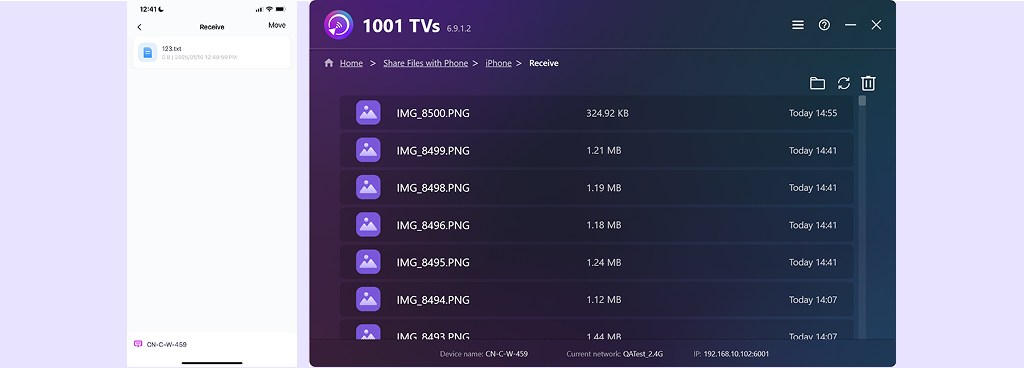Tap 123.txt file name on phone

point(172,48)
